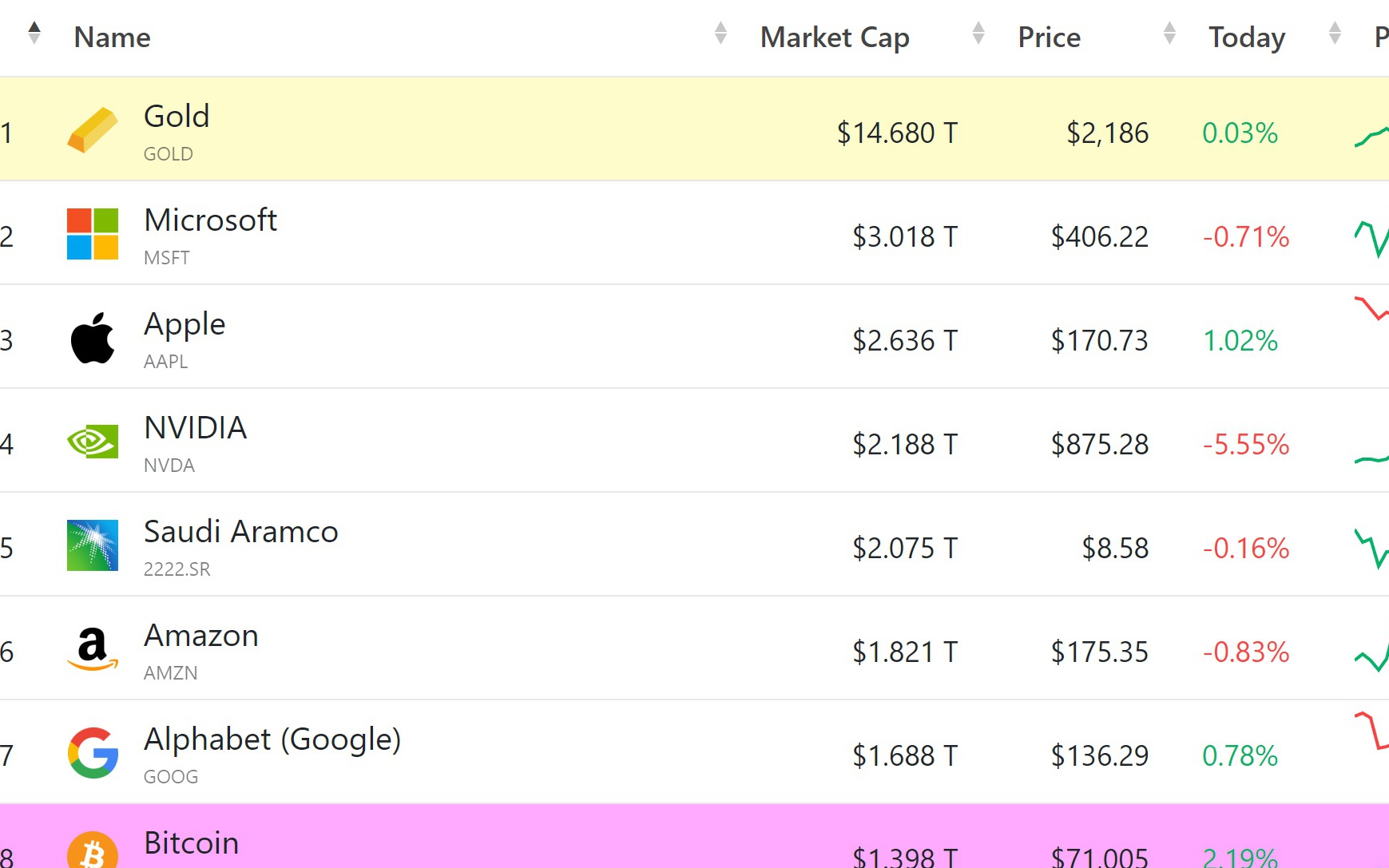This screenshot has height=868, width=1389.
Task: Click Saudi Aramco's price sparkline chart
Action: point(1371,549)
